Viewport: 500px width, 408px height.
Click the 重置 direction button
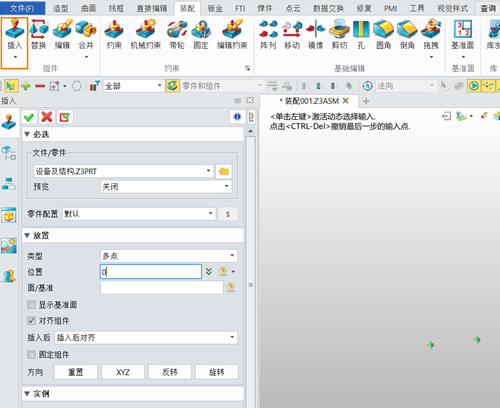tap(76, 372)
